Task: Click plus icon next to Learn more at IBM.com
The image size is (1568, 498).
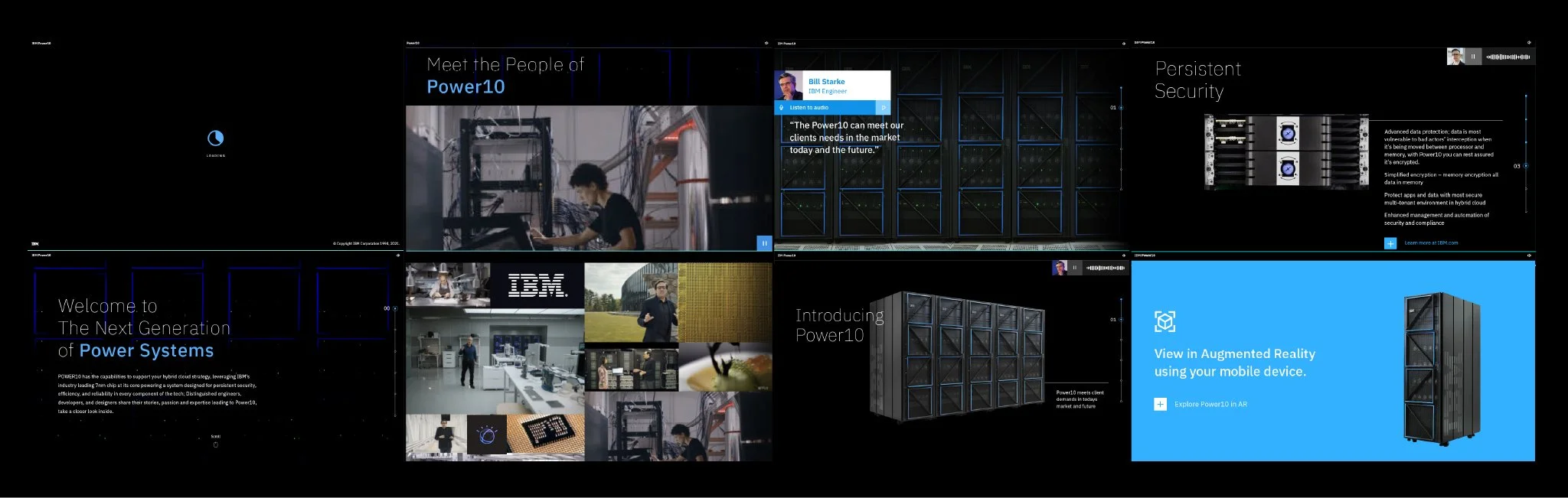Action: tap(1390, 243)
